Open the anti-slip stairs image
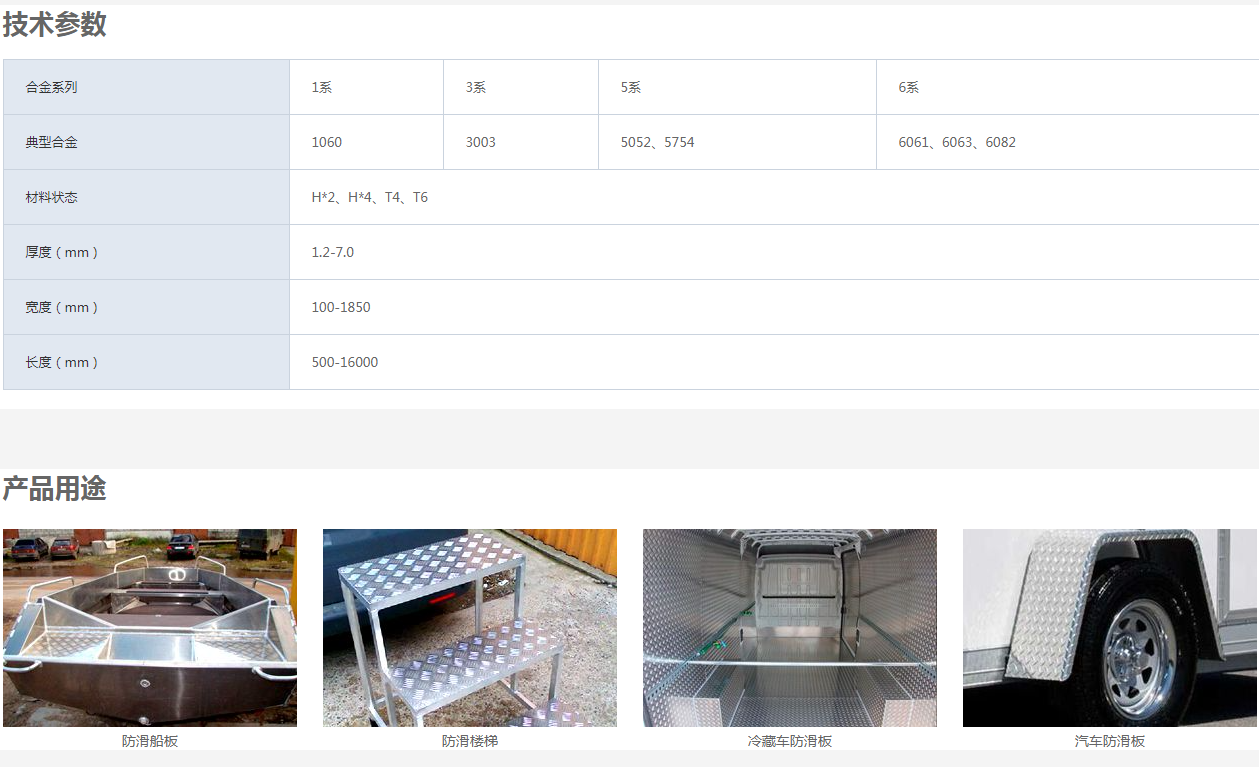Viewport: 1259px width, 767px height. pos(469,627)
